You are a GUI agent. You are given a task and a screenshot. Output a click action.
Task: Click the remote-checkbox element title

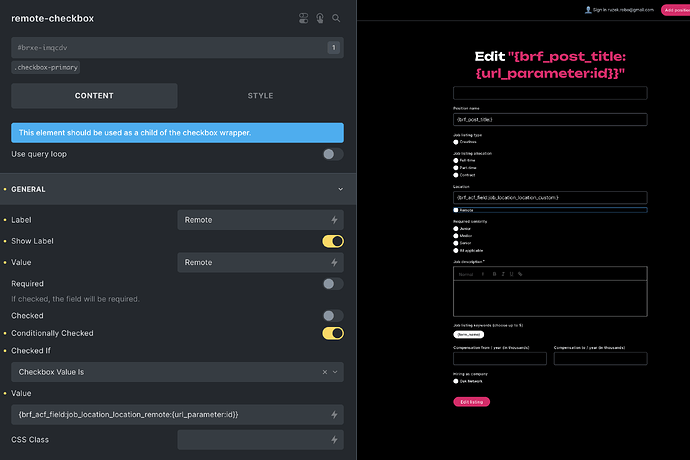[52, 18]
